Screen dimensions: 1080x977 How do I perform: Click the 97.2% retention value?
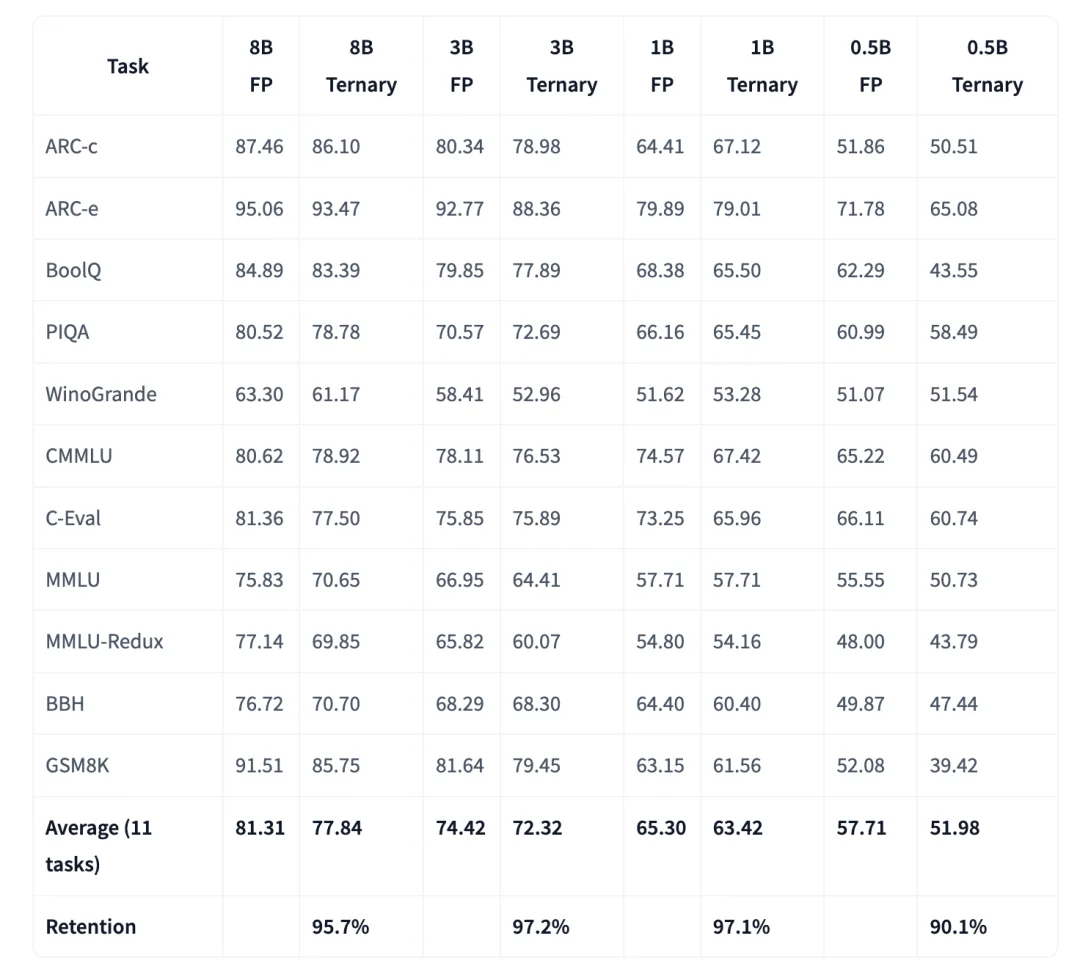(541, 927)
